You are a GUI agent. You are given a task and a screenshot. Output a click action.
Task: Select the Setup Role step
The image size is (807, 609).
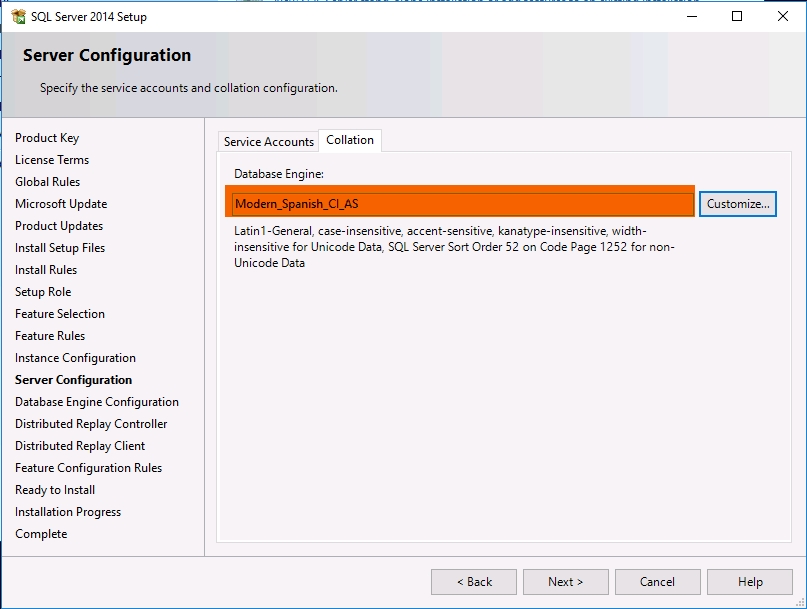point(43,292)
